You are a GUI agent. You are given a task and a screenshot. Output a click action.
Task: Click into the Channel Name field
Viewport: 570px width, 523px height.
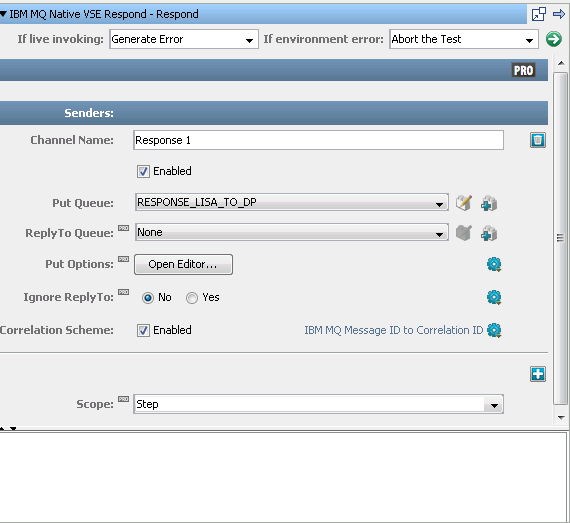click(x=318, y=140)
